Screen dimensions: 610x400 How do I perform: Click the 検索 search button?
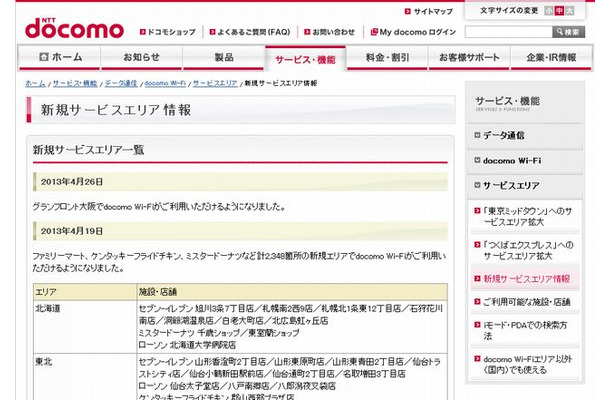pyautogui.click(x=568, y=32)
